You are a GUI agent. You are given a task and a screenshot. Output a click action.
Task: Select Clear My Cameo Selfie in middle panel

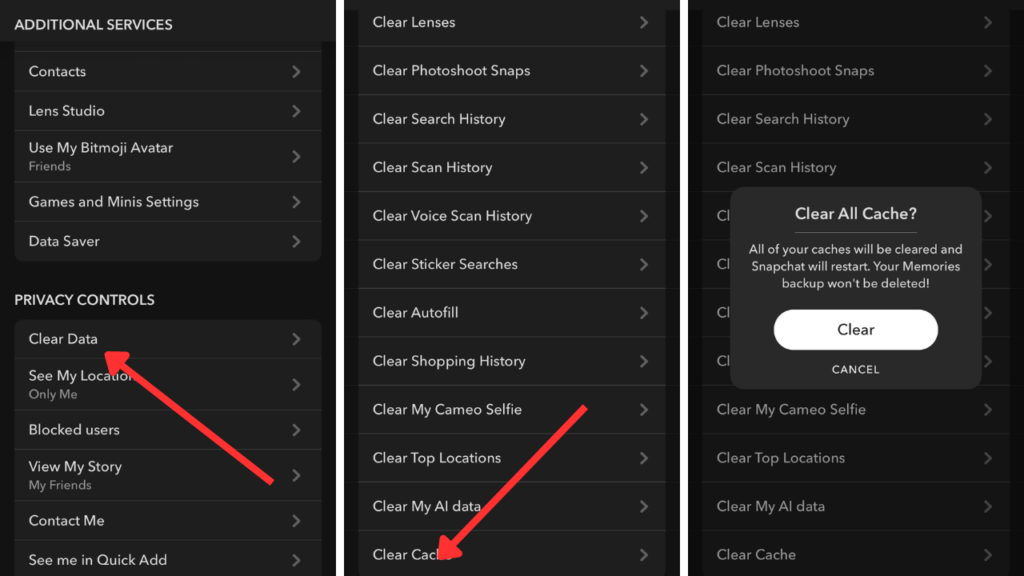512,409
